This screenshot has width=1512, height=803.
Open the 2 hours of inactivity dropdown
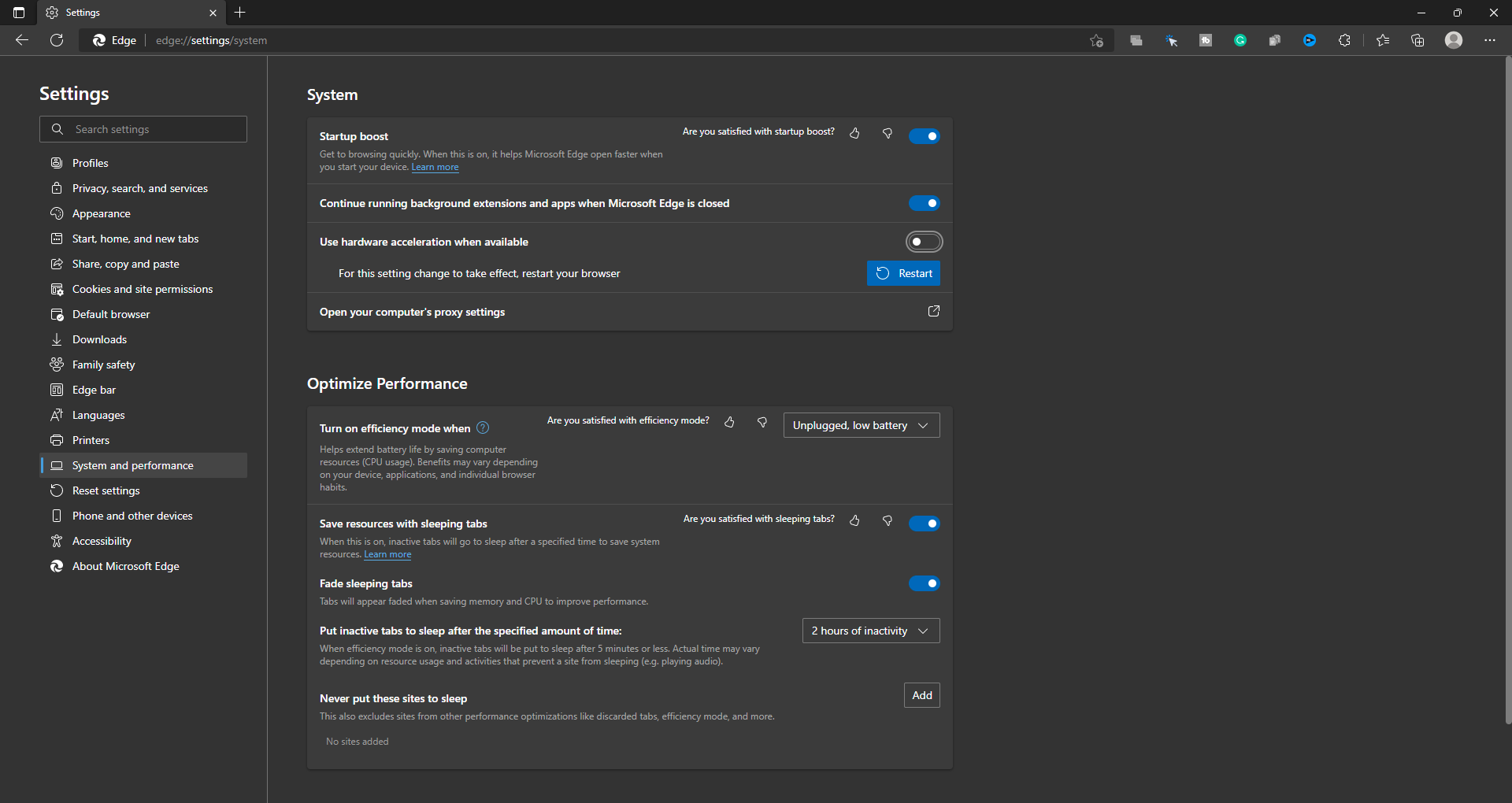pyautogui.click(x=870, y=631)
